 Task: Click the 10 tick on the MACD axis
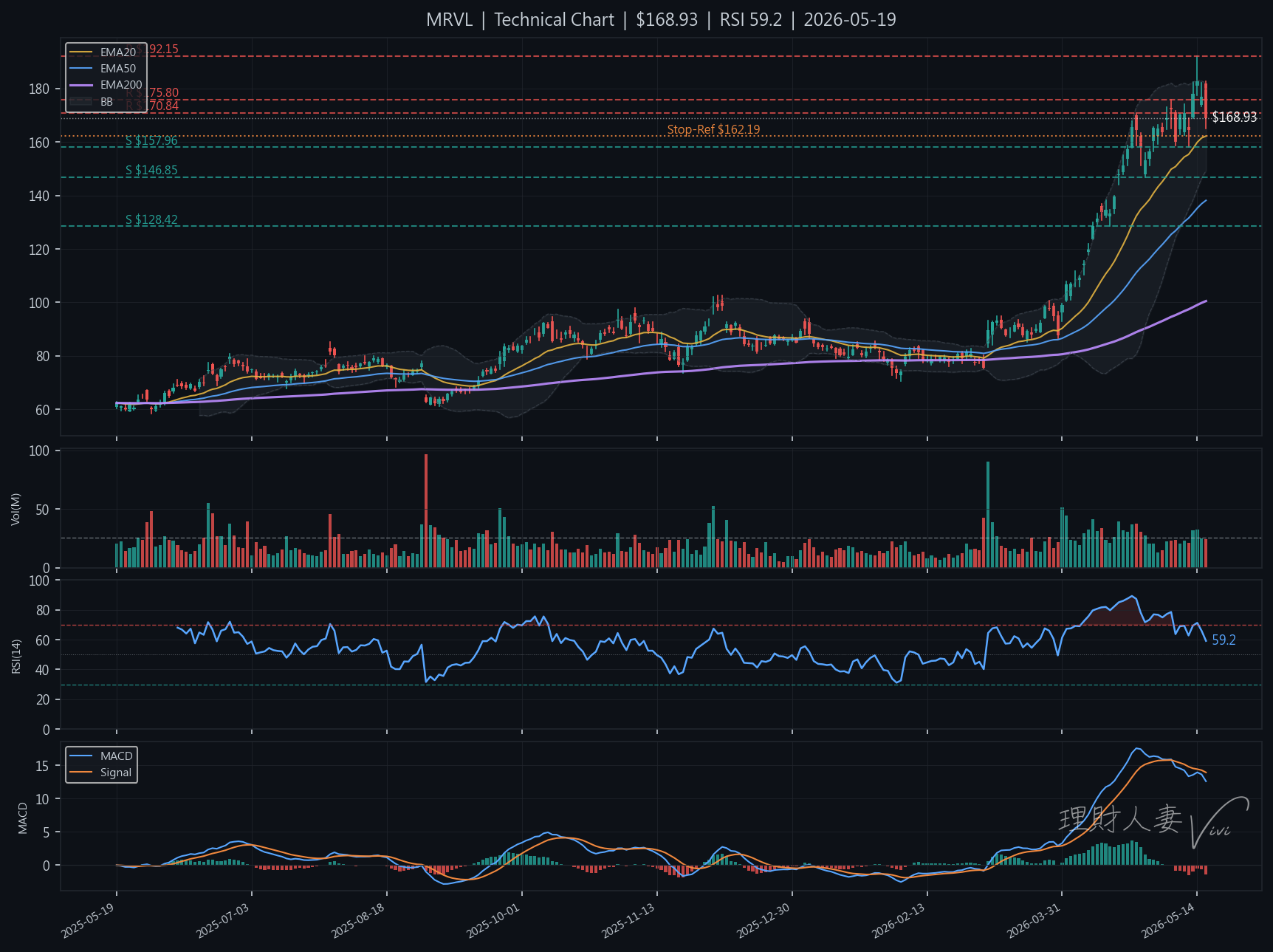point(43,800)
